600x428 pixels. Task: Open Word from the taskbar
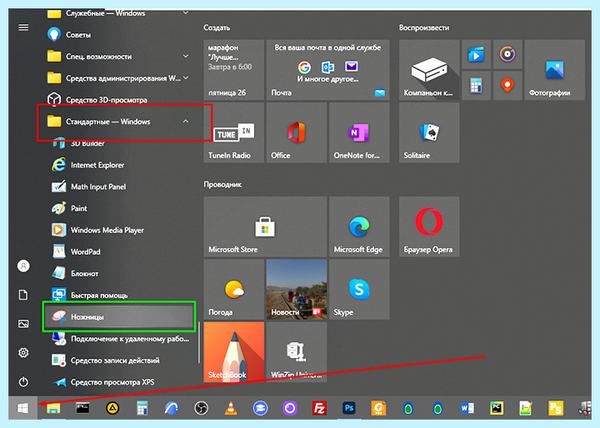467,408
